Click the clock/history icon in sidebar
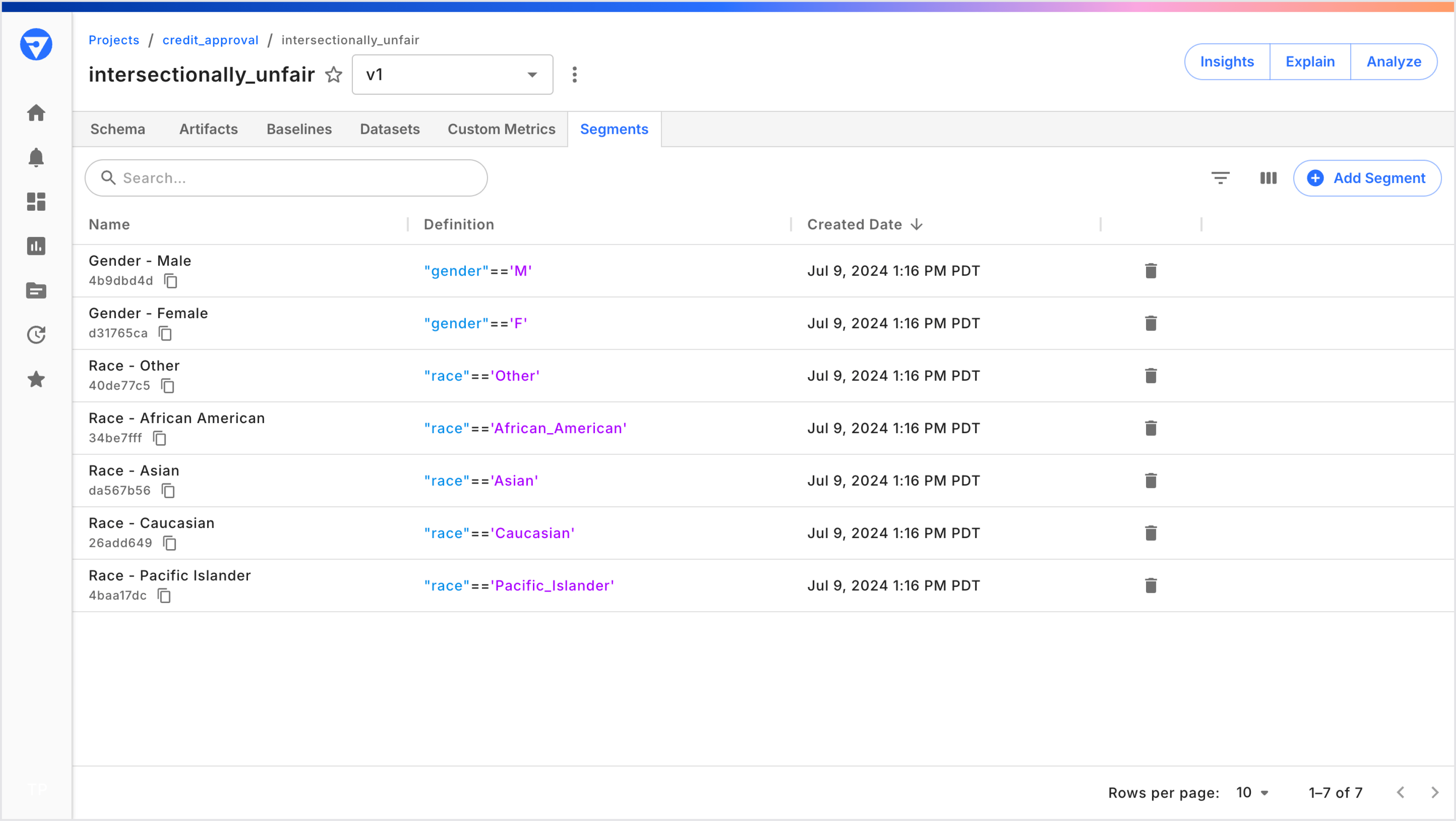This screenshot has width=1456, height=821. coord(36,333)
